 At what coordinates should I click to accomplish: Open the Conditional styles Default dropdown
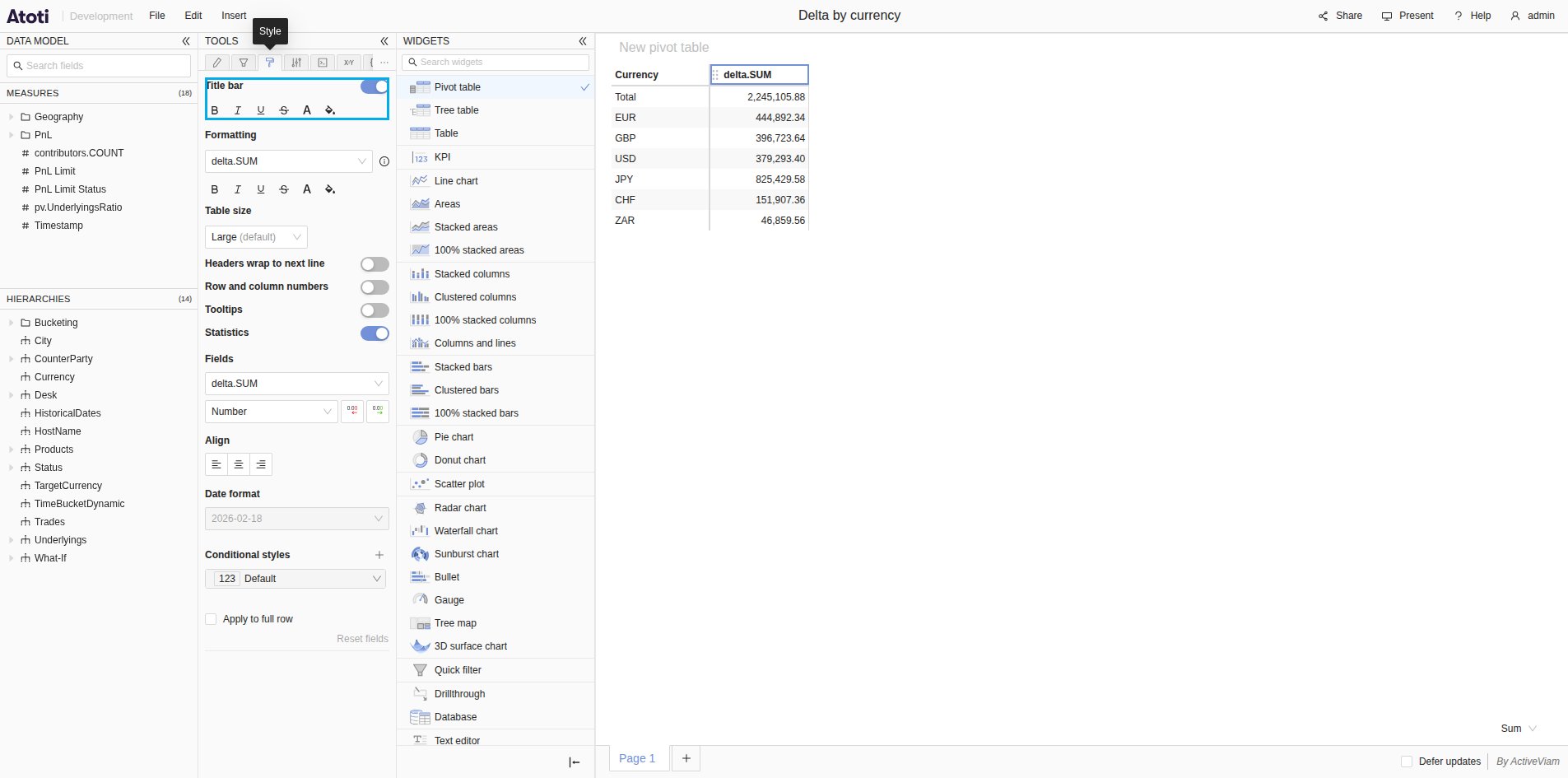[x=295, y=579]
